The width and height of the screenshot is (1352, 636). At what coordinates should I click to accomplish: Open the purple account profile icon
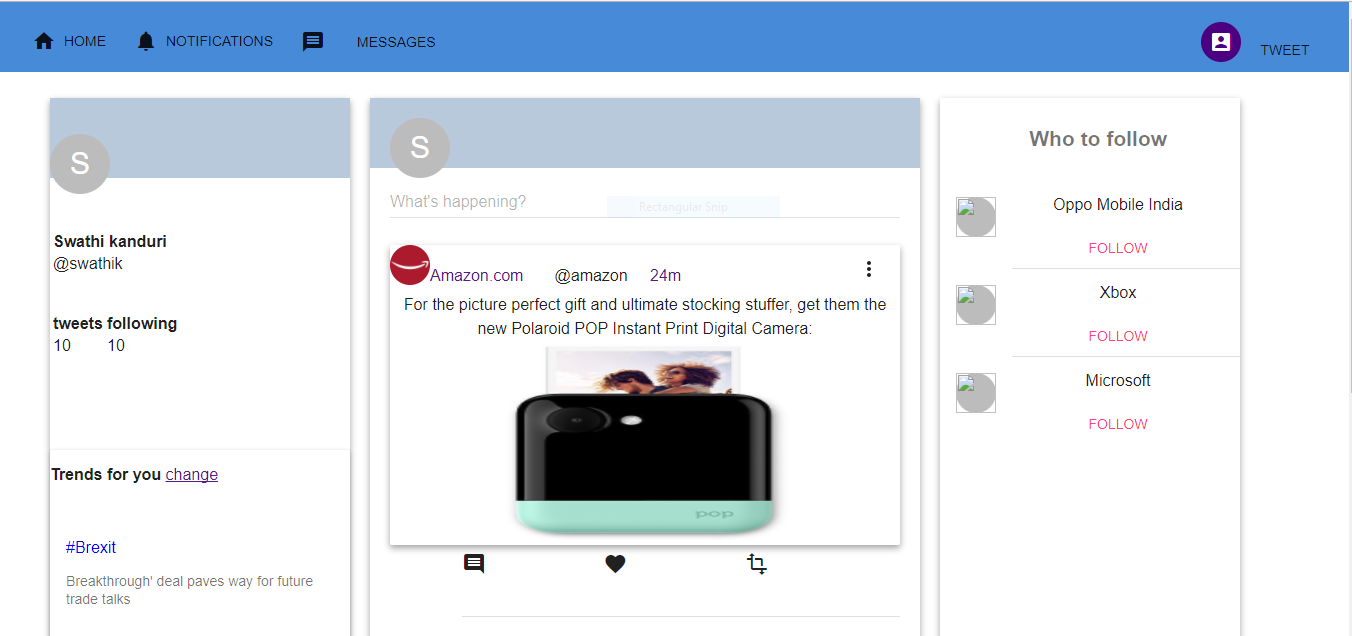pyautogui.click(x=1220, y=42)
